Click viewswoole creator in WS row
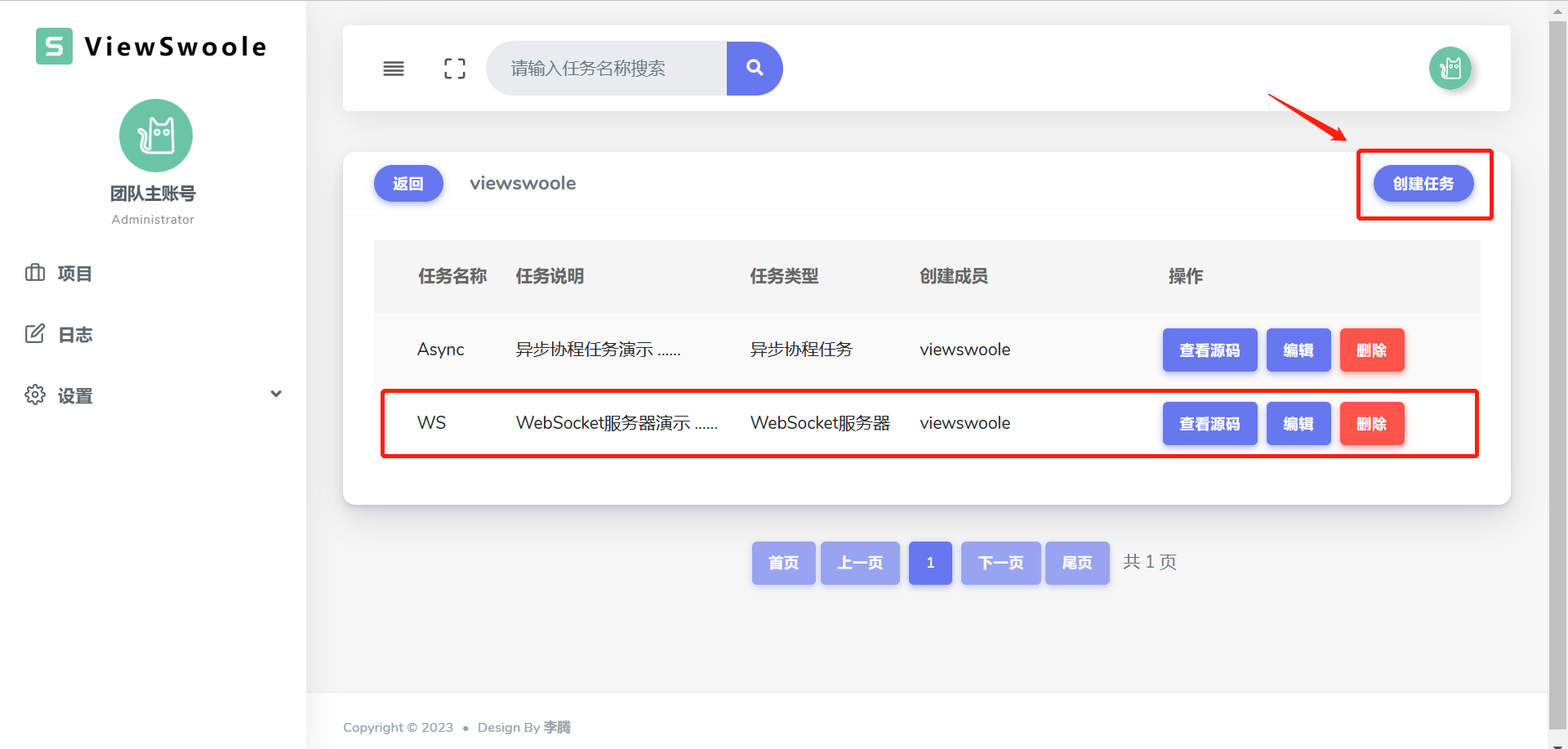The image size is (1568, 749). pyautogui.click(x=964, y=423)
